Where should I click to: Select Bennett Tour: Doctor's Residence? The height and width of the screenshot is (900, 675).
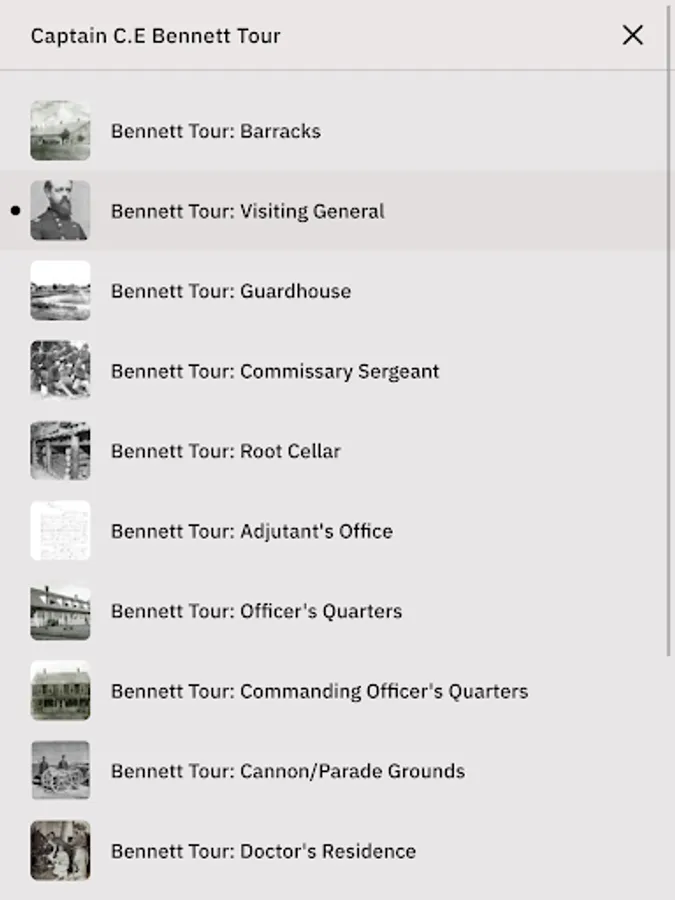(263, 851)
